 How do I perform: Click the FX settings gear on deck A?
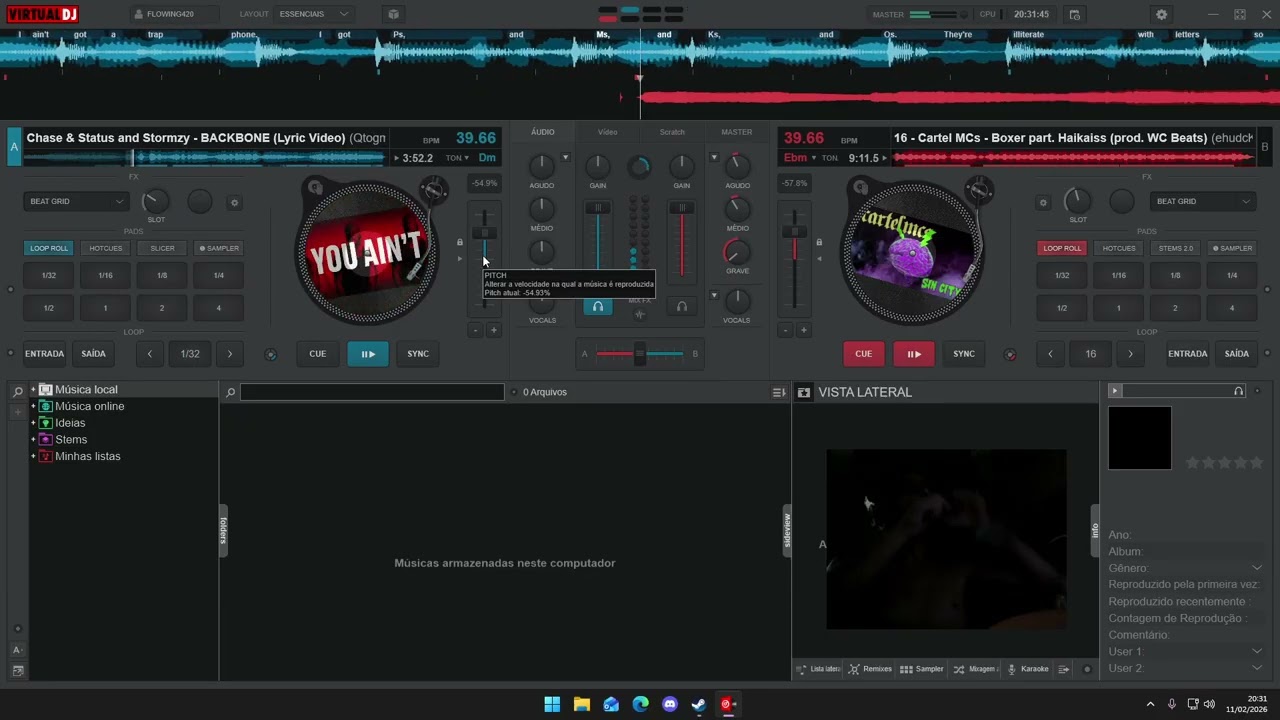tap(235, 202)
